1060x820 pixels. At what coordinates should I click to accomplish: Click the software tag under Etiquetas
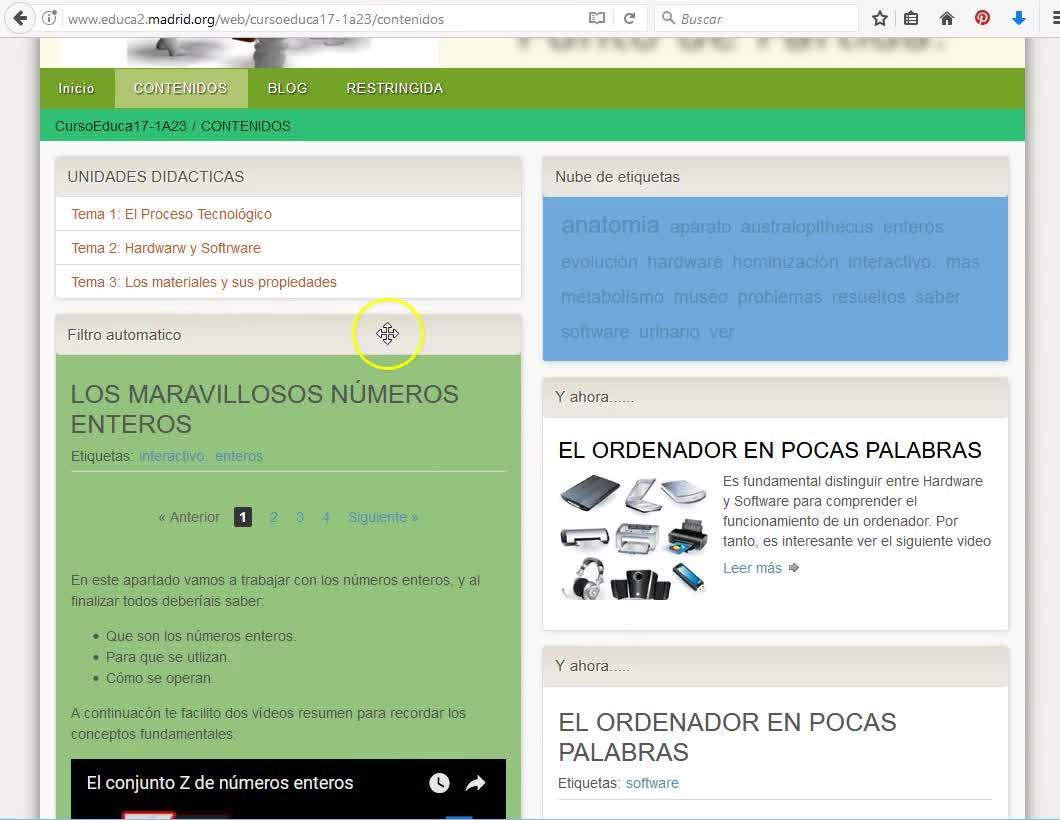pos(652,783)
